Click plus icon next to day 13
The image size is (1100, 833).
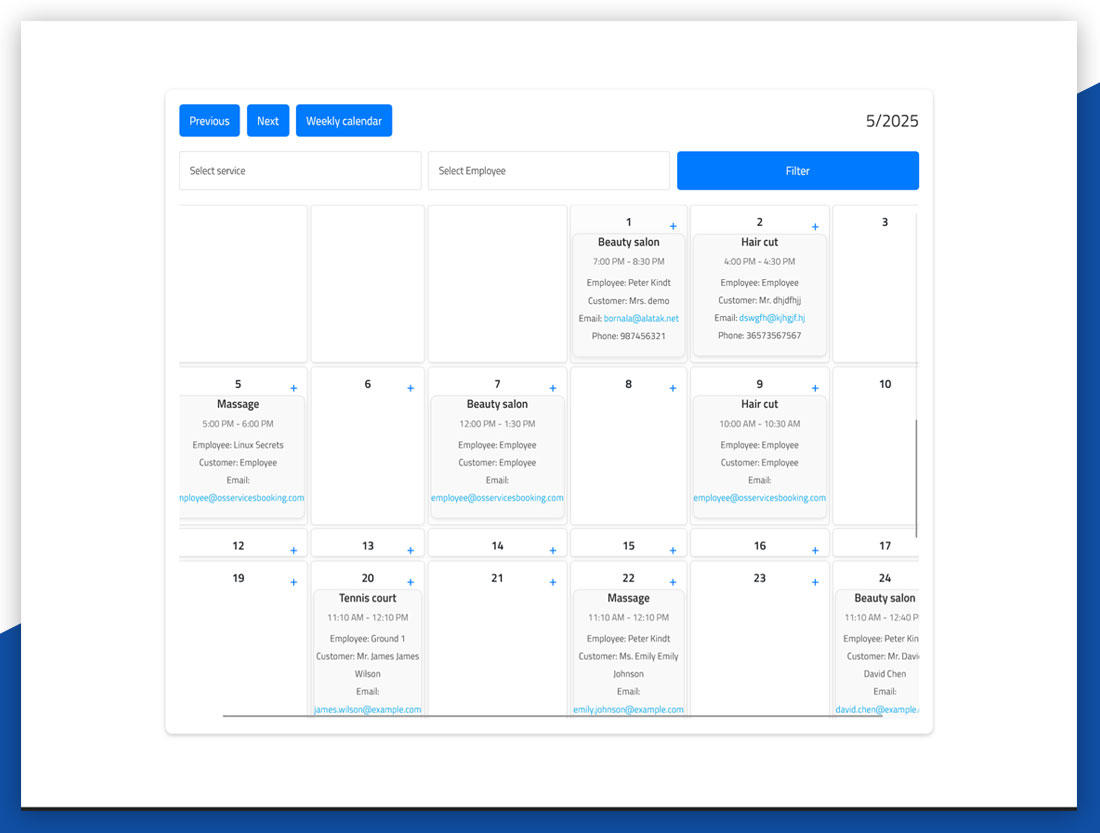pos(410,551)
